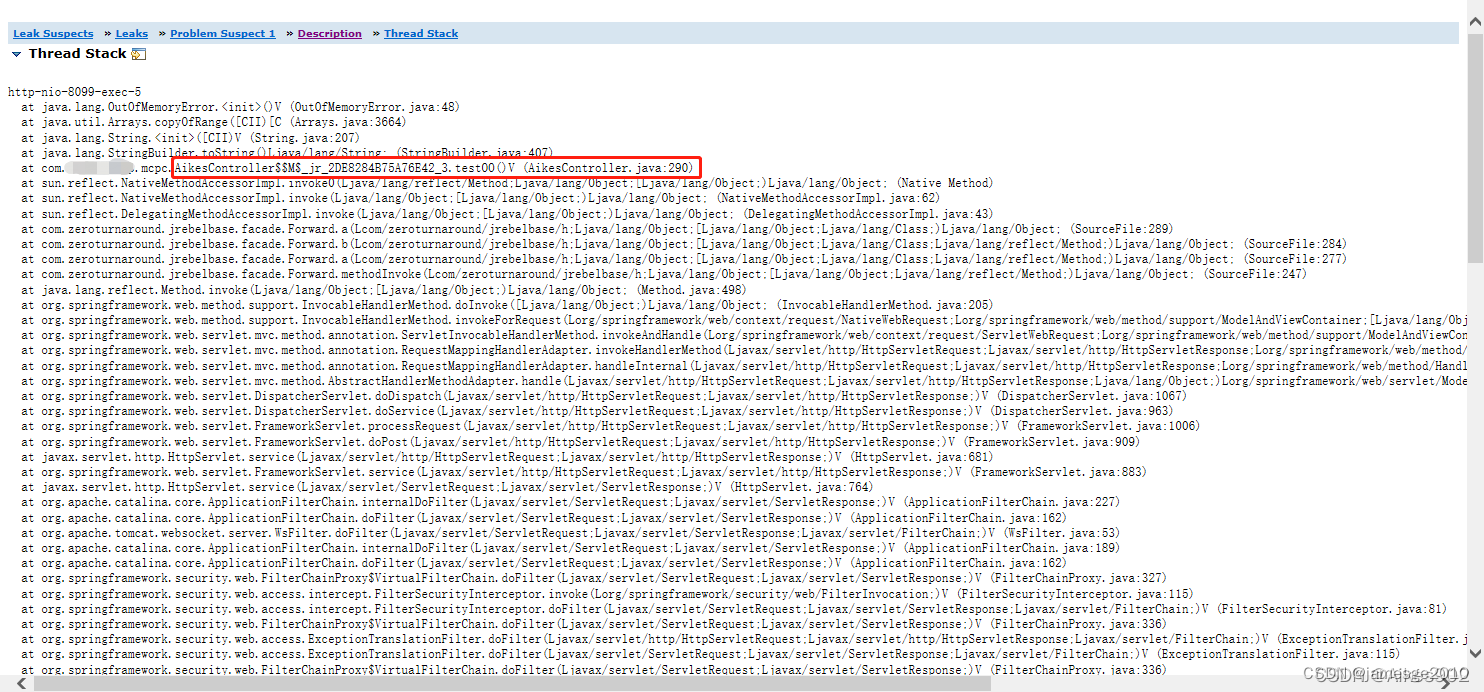
Task: Select the FilterChainProxy.java:327 stack line
Action: click(x=594, y=578)
